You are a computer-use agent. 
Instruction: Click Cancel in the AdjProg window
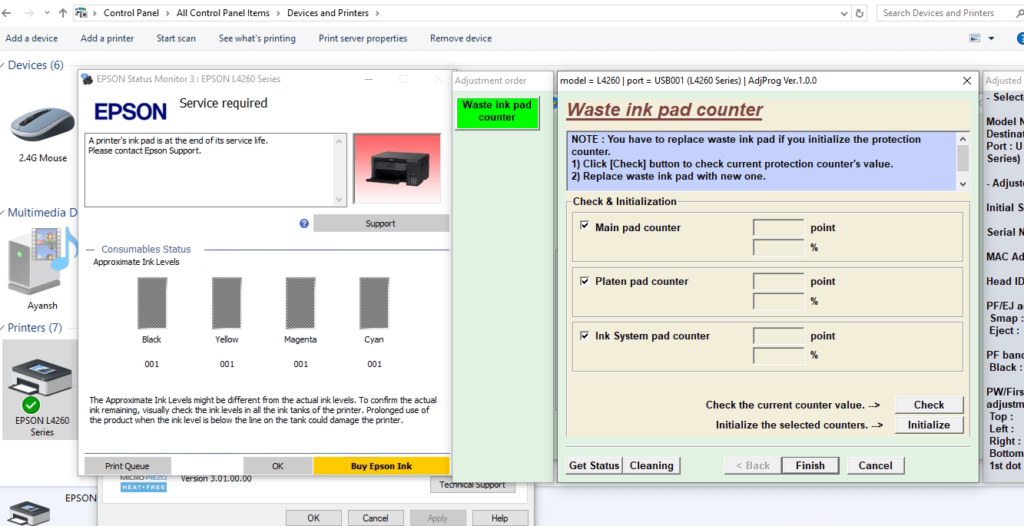pyautogui.click(x=875, y=466)
